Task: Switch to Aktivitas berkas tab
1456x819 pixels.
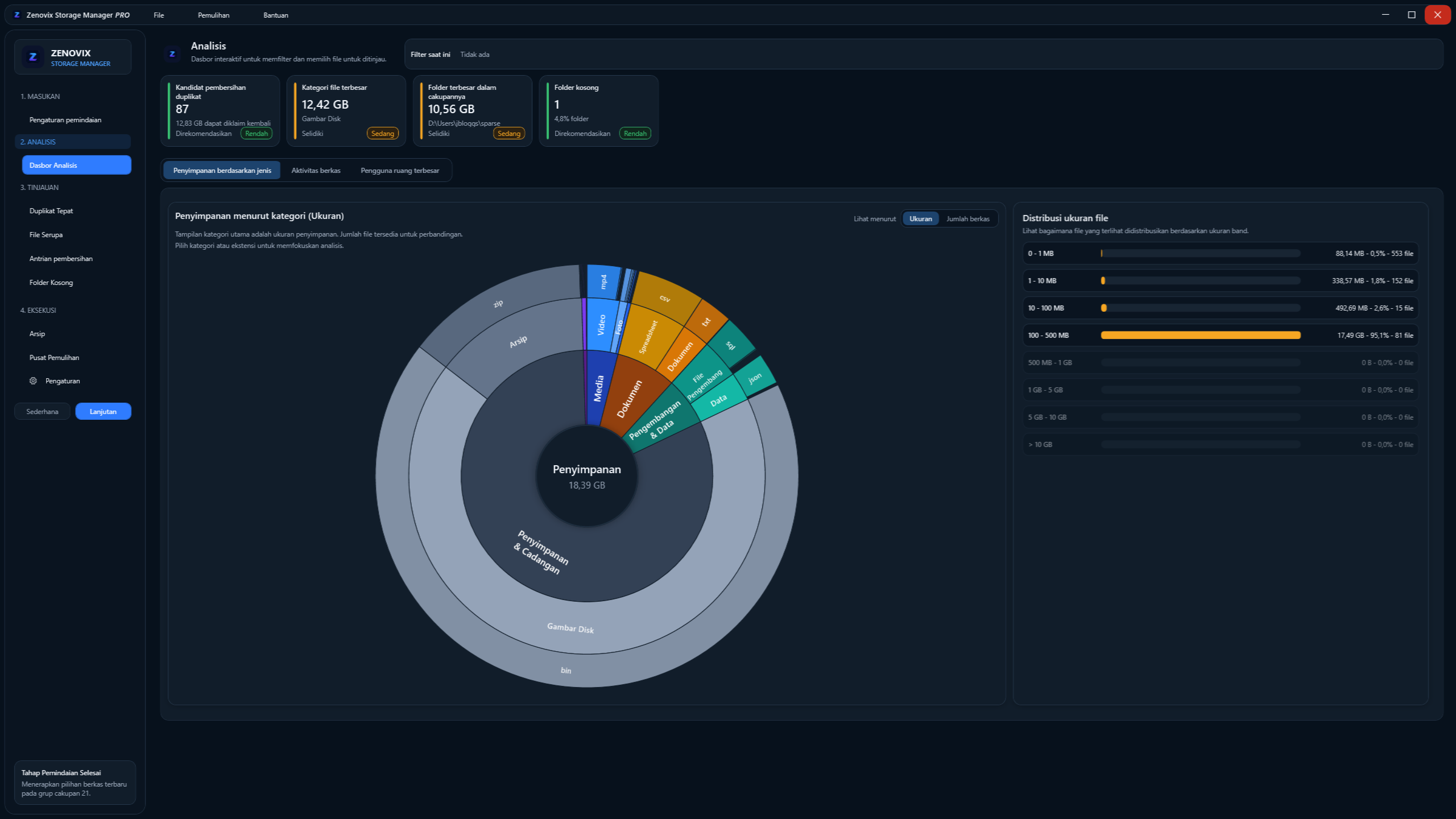Action: point(316,171)
